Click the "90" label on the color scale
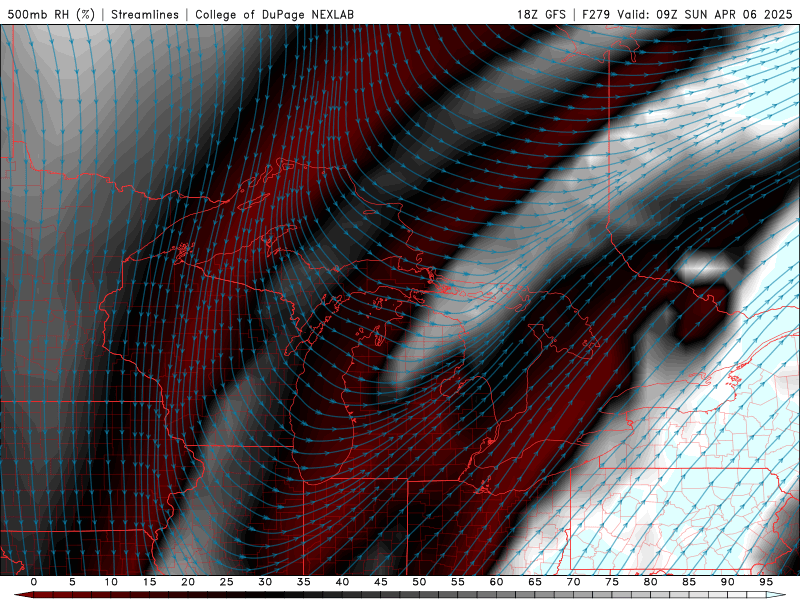Image resolution: width=800 pixels, height=600 pixels. [x=727, y=582]
